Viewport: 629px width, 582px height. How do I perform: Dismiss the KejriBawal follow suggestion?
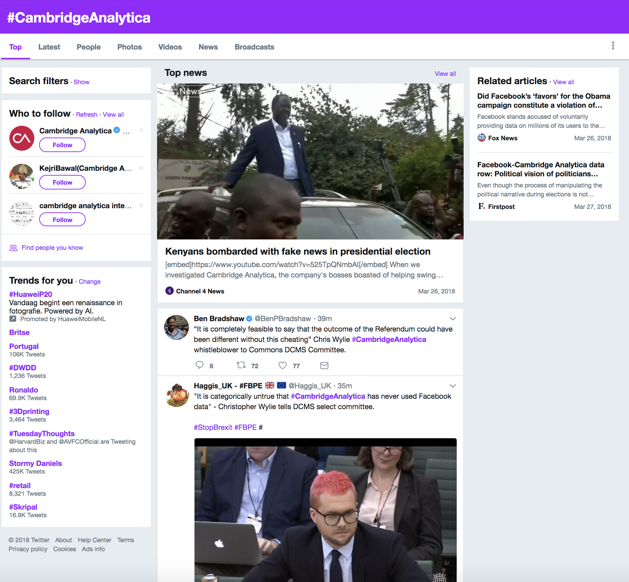tap(141, 168)
